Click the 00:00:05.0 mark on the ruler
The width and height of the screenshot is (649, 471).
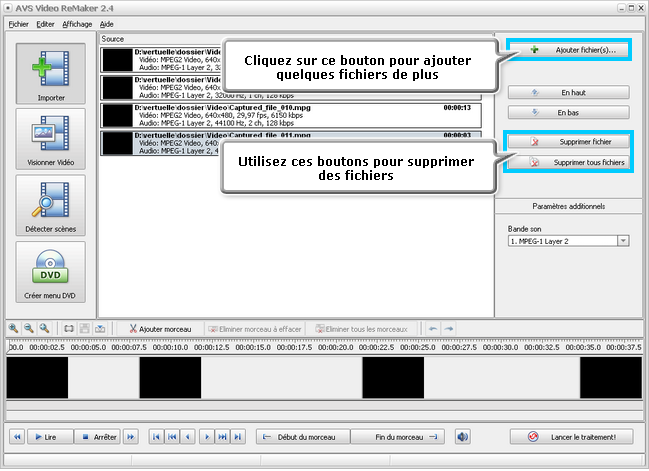(88, 347)
